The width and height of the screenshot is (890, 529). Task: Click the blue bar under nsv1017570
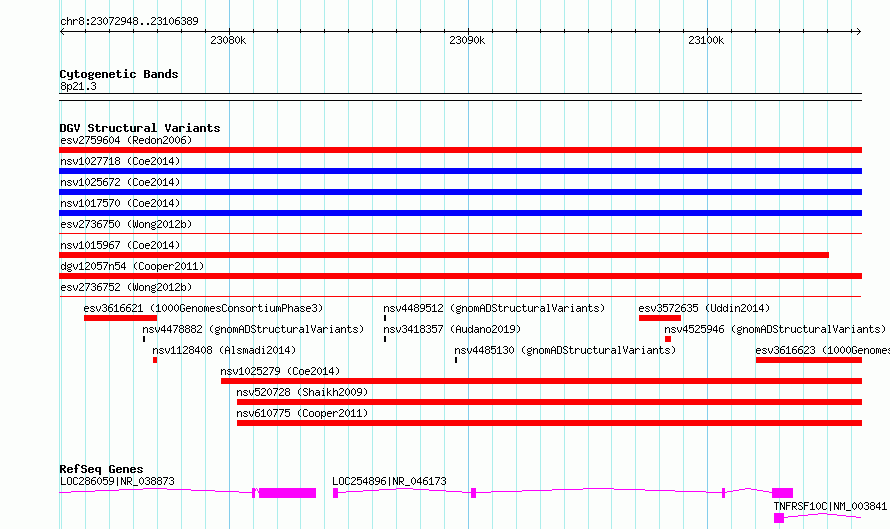click(460, 213)
